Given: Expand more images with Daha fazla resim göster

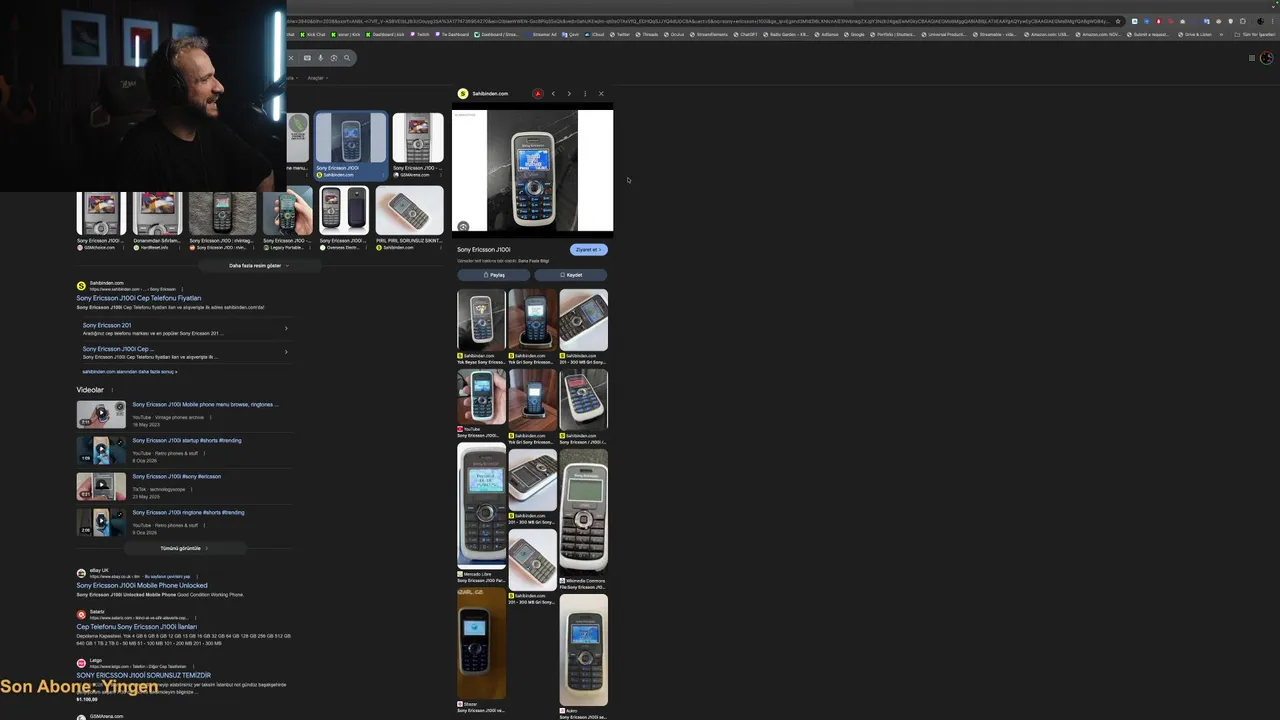Looking at the screenshot, I should (259, 266).
